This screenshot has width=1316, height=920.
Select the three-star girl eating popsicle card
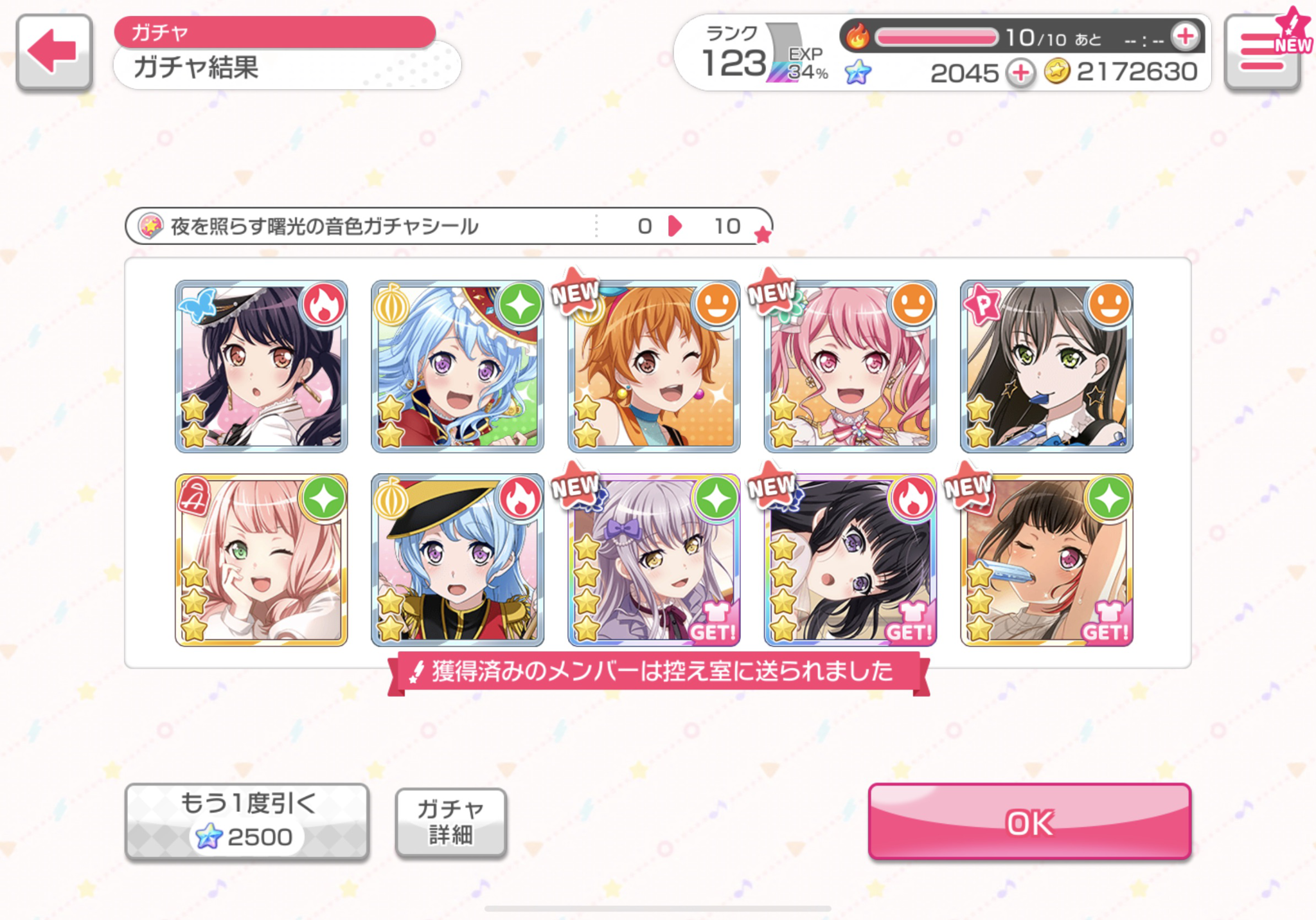1047,560
